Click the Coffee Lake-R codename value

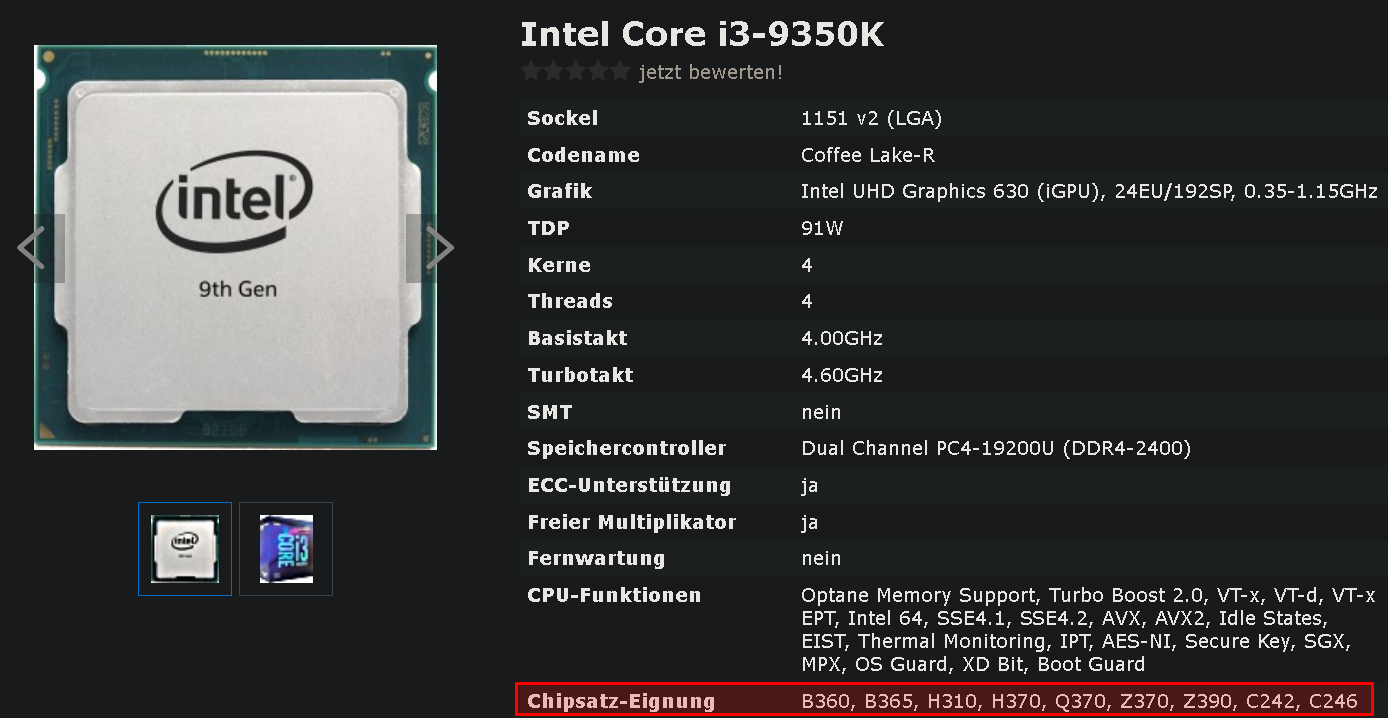click(x=868, y=155)
